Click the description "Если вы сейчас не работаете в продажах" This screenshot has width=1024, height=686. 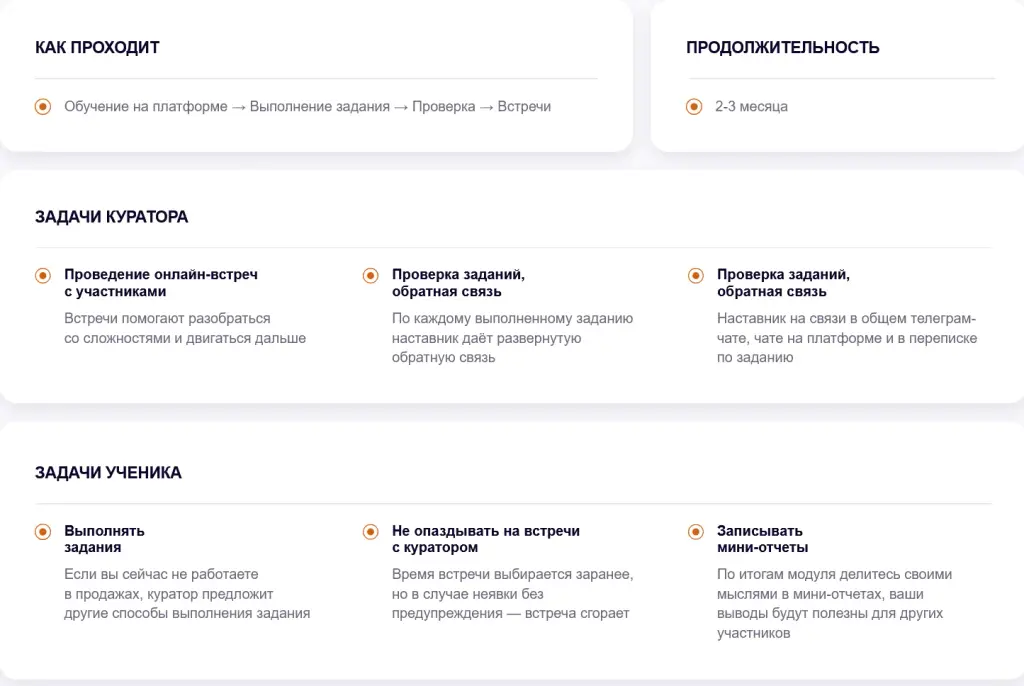point(187,594)
